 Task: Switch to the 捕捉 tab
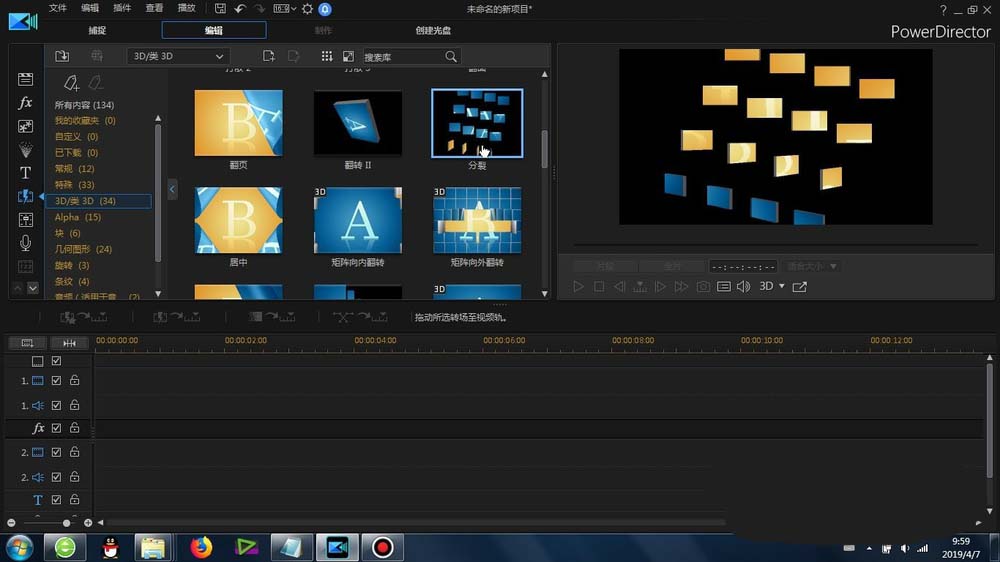pos(97,30)
